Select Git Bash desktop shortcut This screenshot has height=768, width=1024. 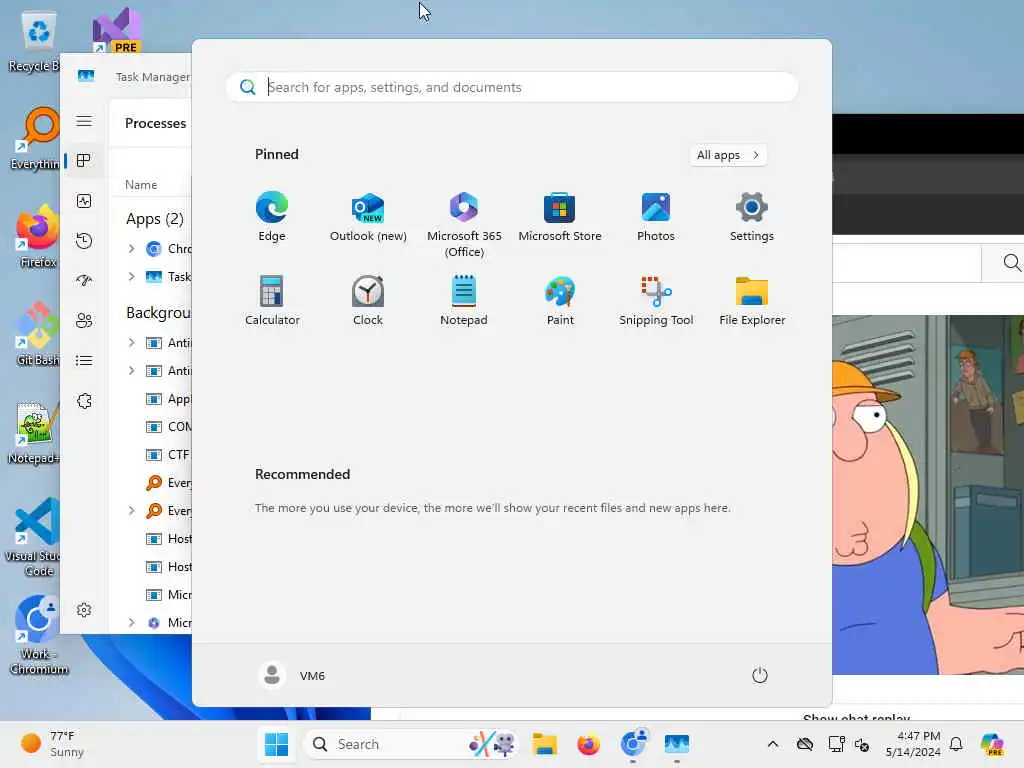point(37,334)
